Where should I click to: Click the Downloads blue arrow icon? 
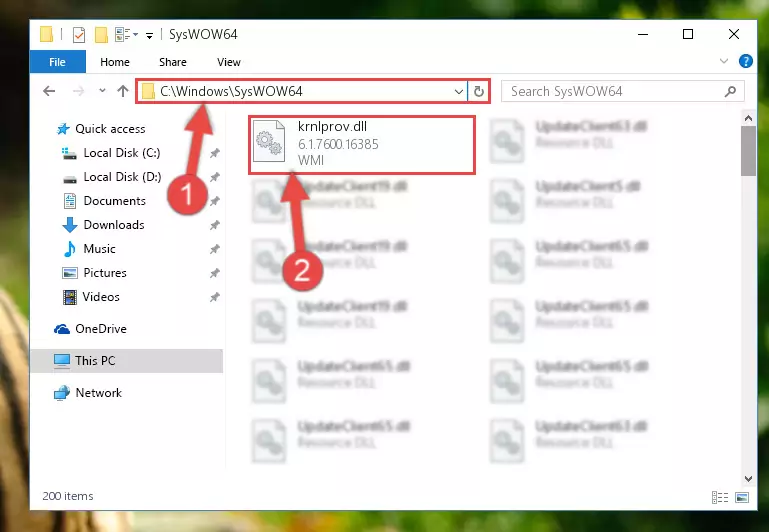[x=70, y=225]
